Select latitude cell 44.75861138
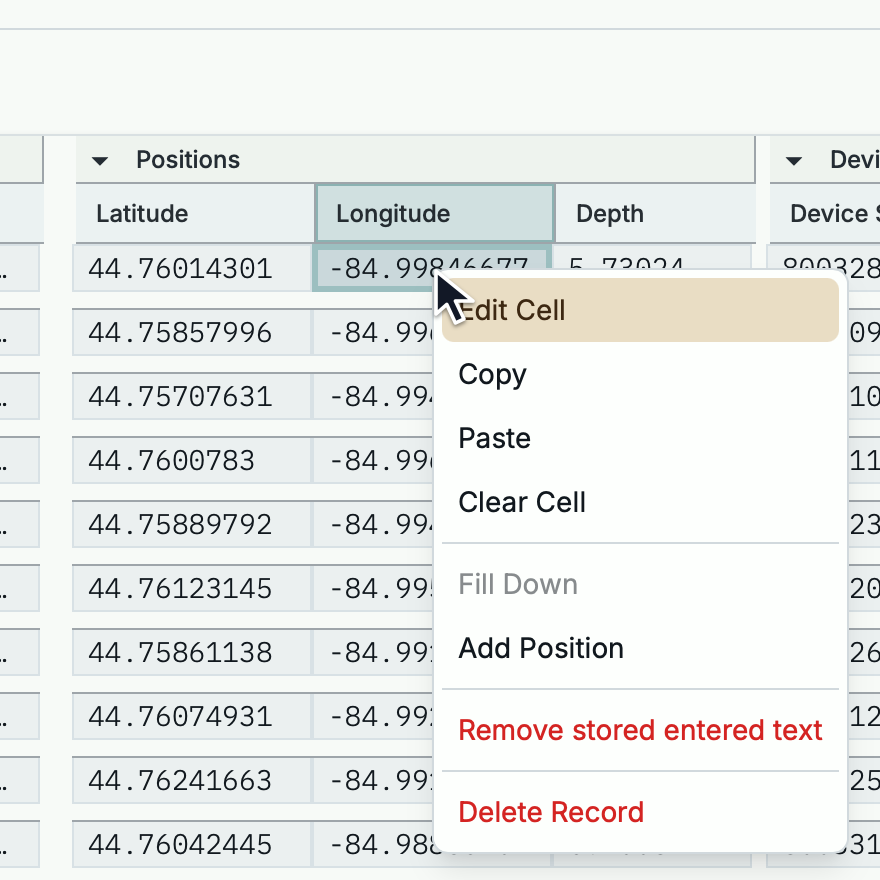 coord(191,652)
